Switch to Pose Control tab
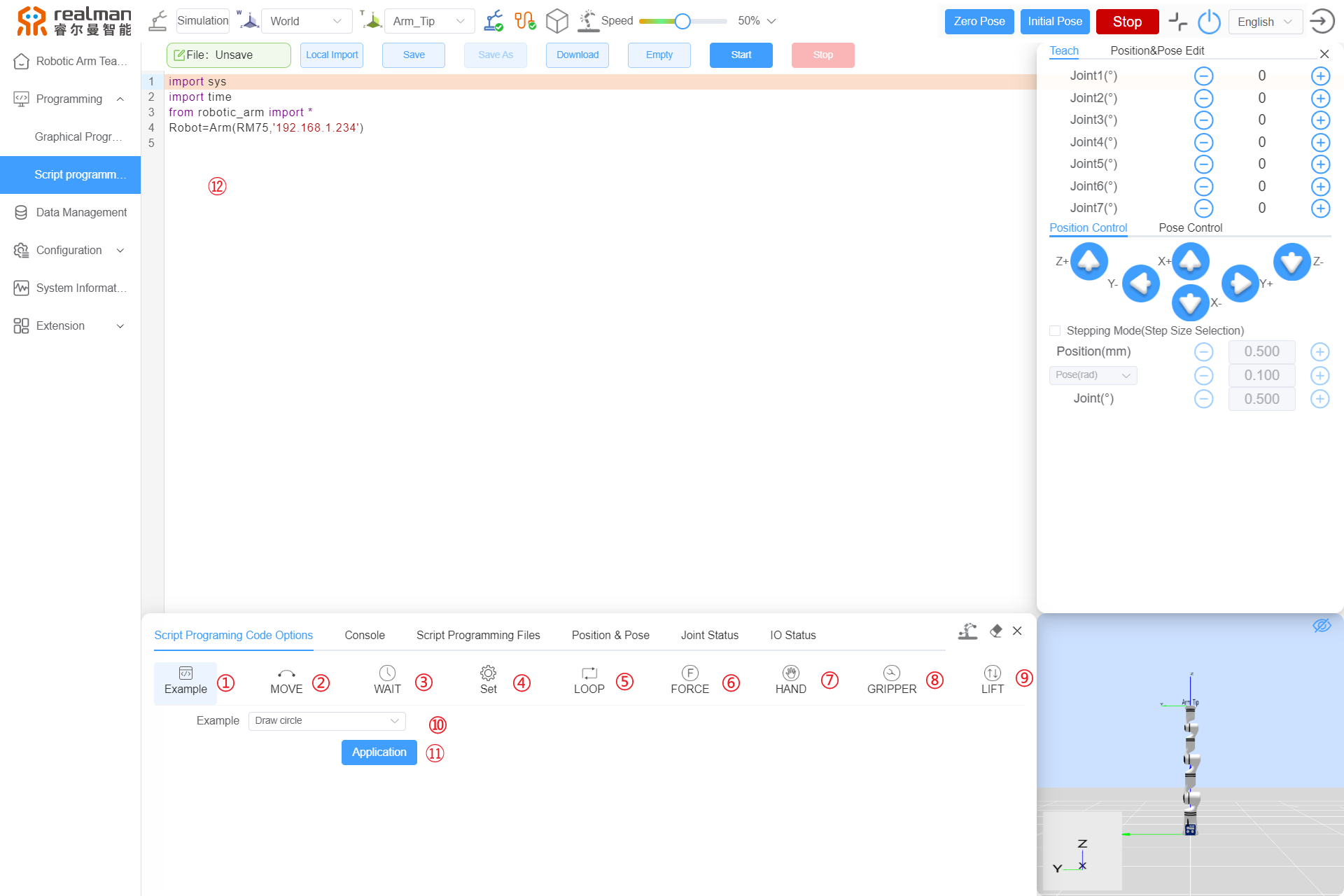The image size is (1344, 896). (x=1189, y=227)
